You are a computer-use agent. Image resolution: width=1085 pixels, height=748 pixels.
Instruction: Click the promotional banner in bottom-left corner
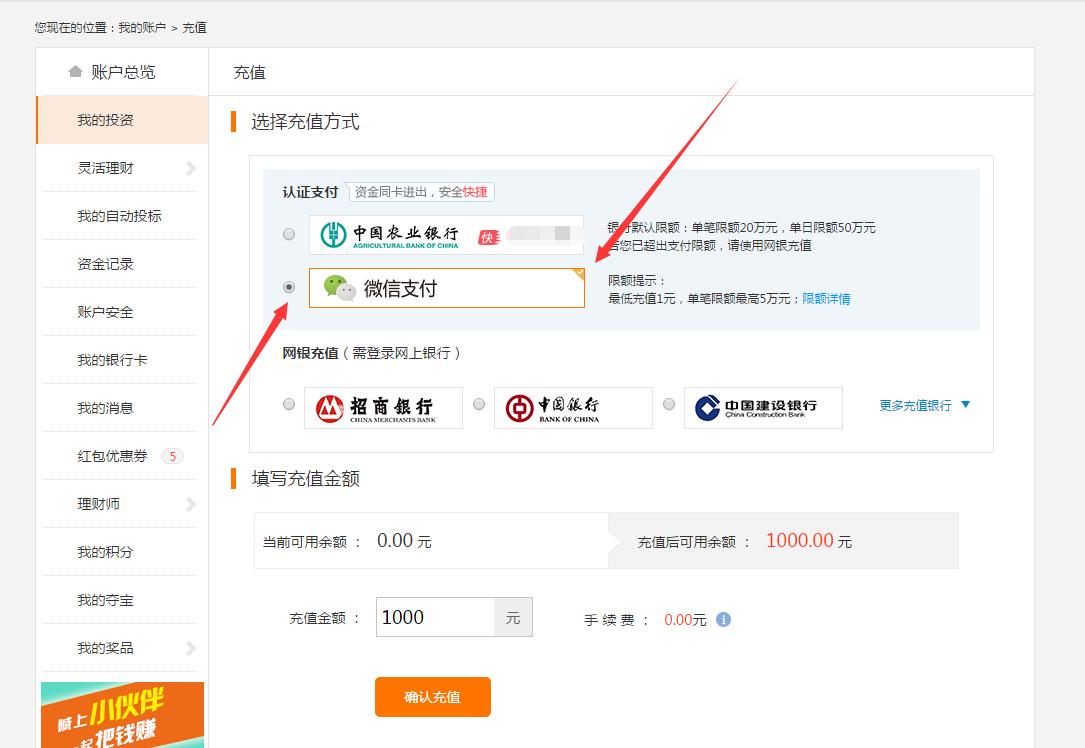pos(121,714)
